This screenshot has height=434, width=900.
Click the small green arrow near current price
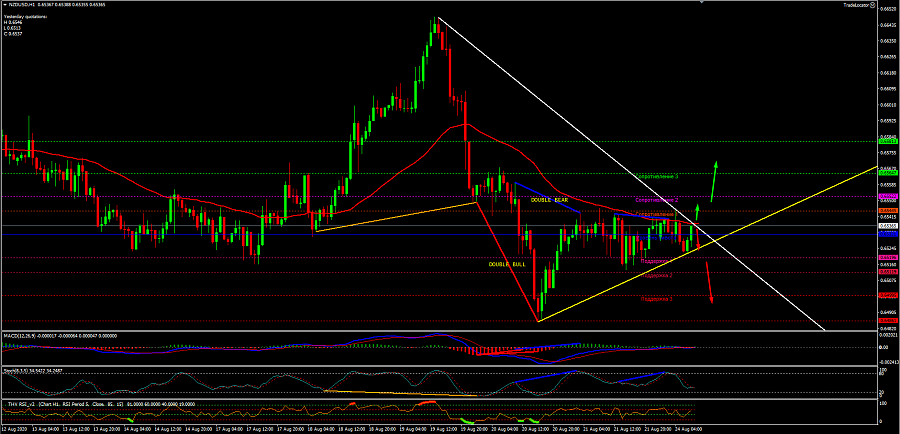tap(697, 212)
